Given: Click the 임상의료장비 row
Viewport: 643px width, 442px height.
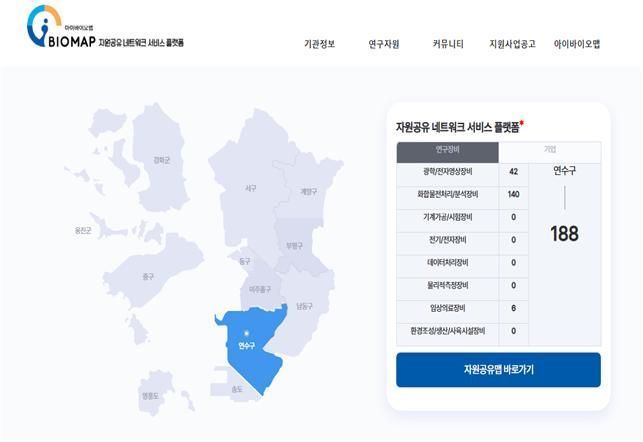Looking at the screenshot, I should [447, 308].
